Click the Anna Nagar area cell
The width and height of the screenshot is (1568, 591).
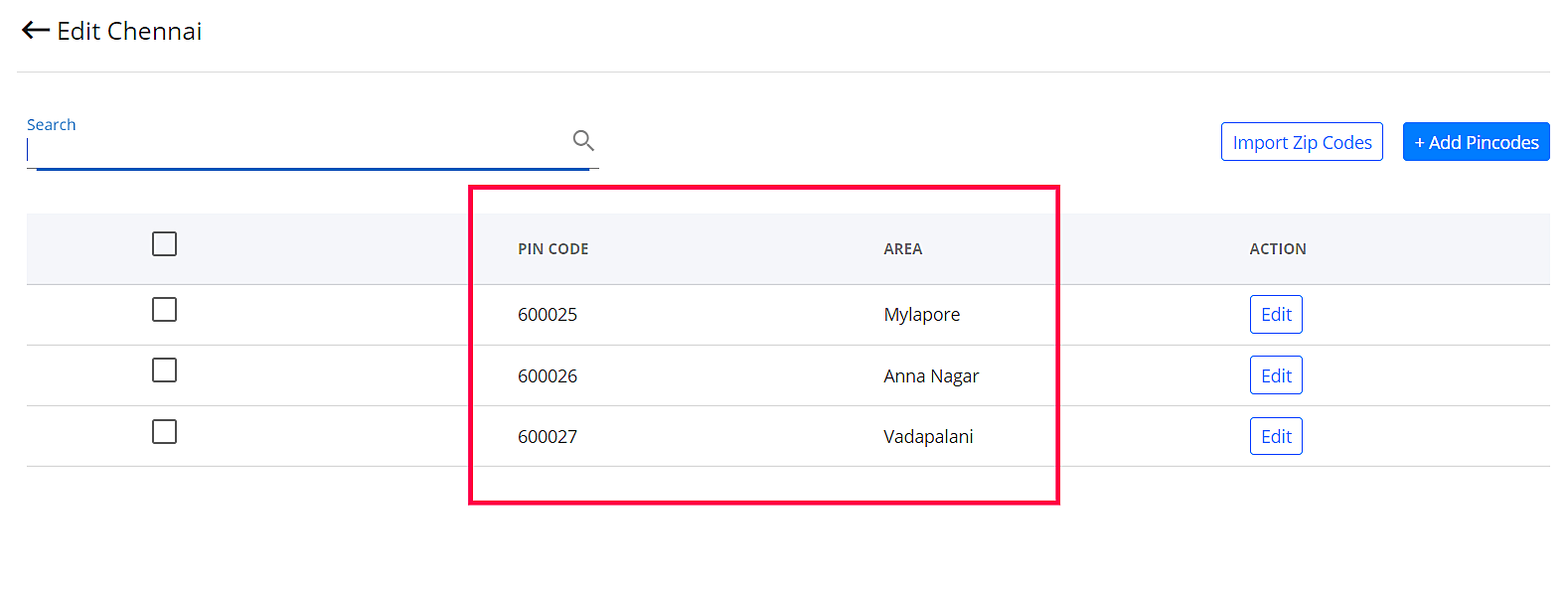pyautogui.click(x=931, y=376)
